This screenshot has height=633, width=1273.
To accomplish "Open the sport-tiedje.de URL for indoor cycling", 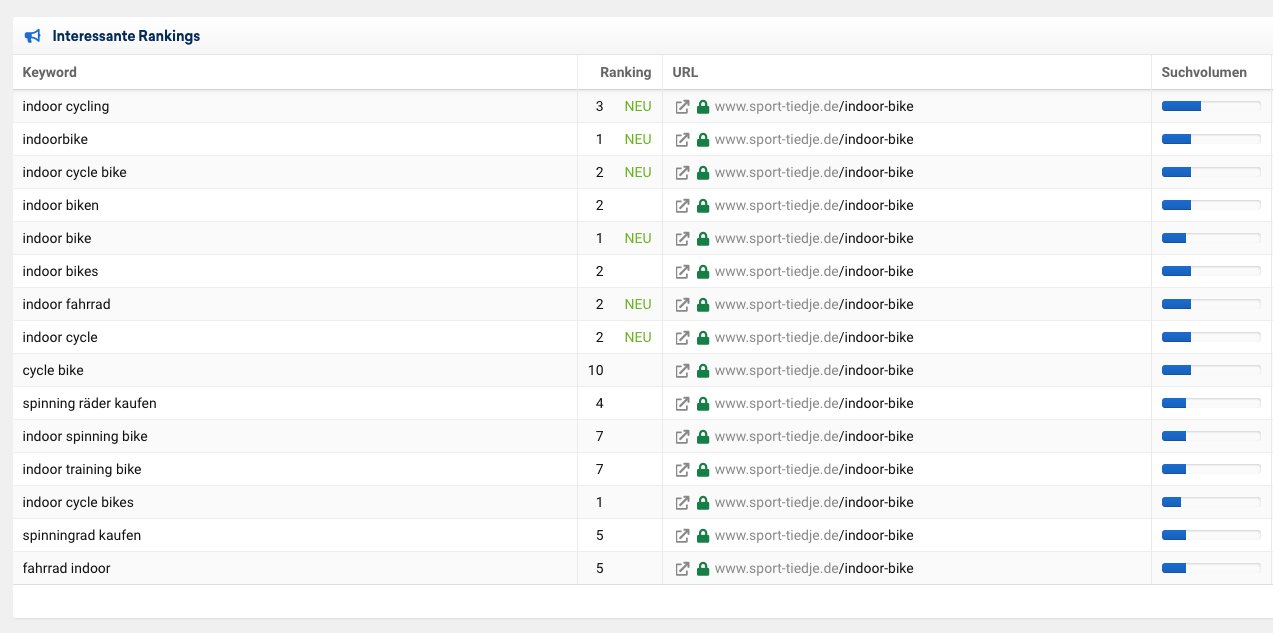I will (x=814, y=106).
